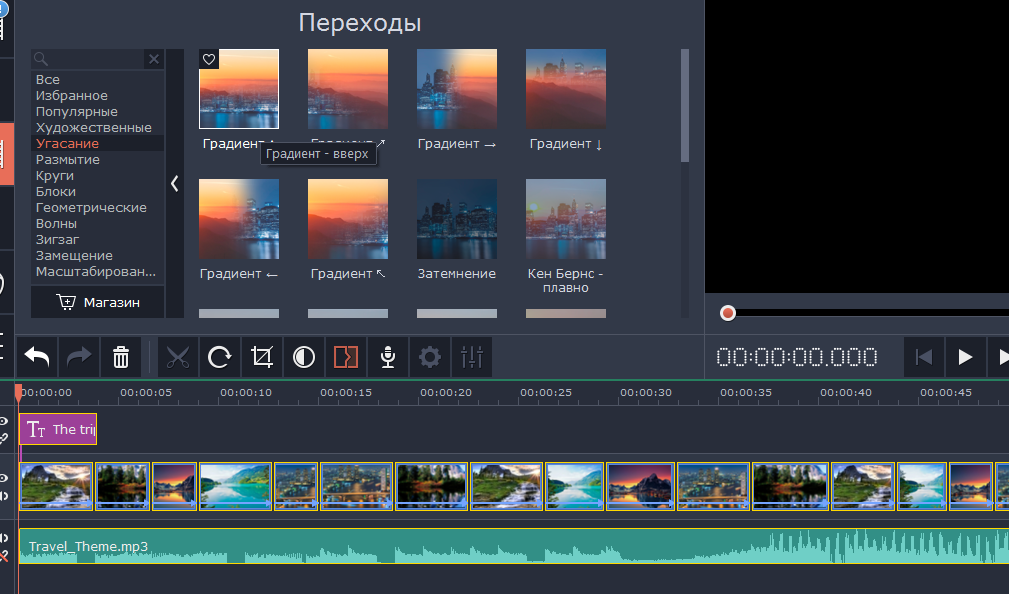Screen dimensions: 1009x594
Task: Open the Магазин store
Action: coord(98,302)
